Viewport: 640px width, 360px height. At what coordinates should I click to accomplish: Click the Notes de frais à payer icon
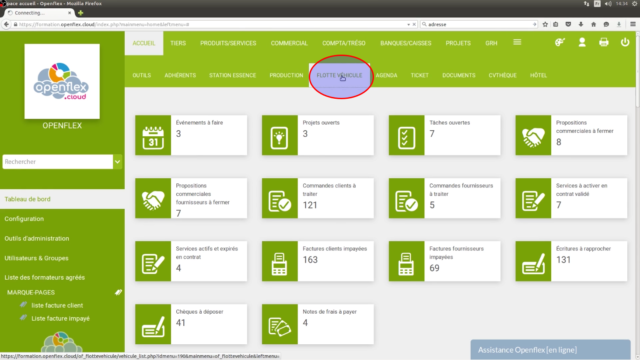[280, 324]
